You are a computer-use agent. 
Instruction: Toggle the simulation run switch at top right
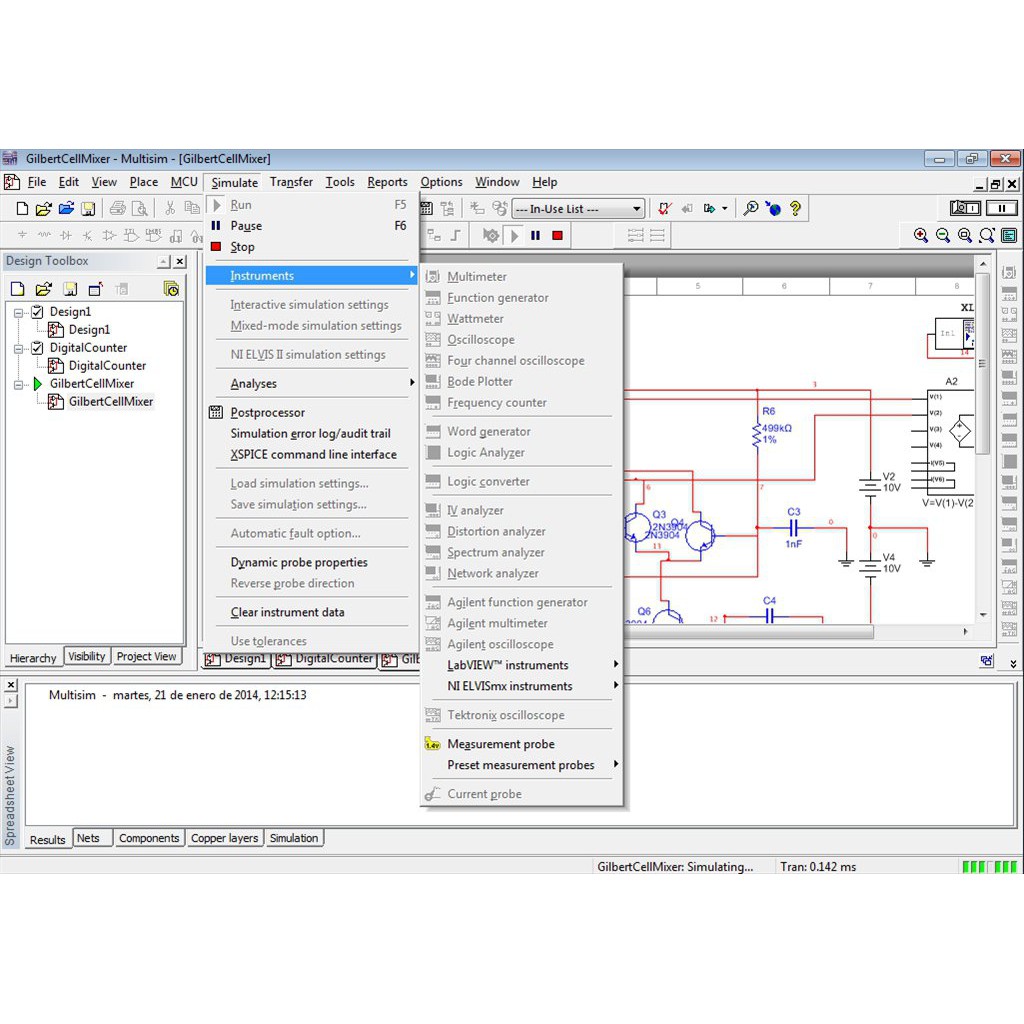click(x=965, y=208)
